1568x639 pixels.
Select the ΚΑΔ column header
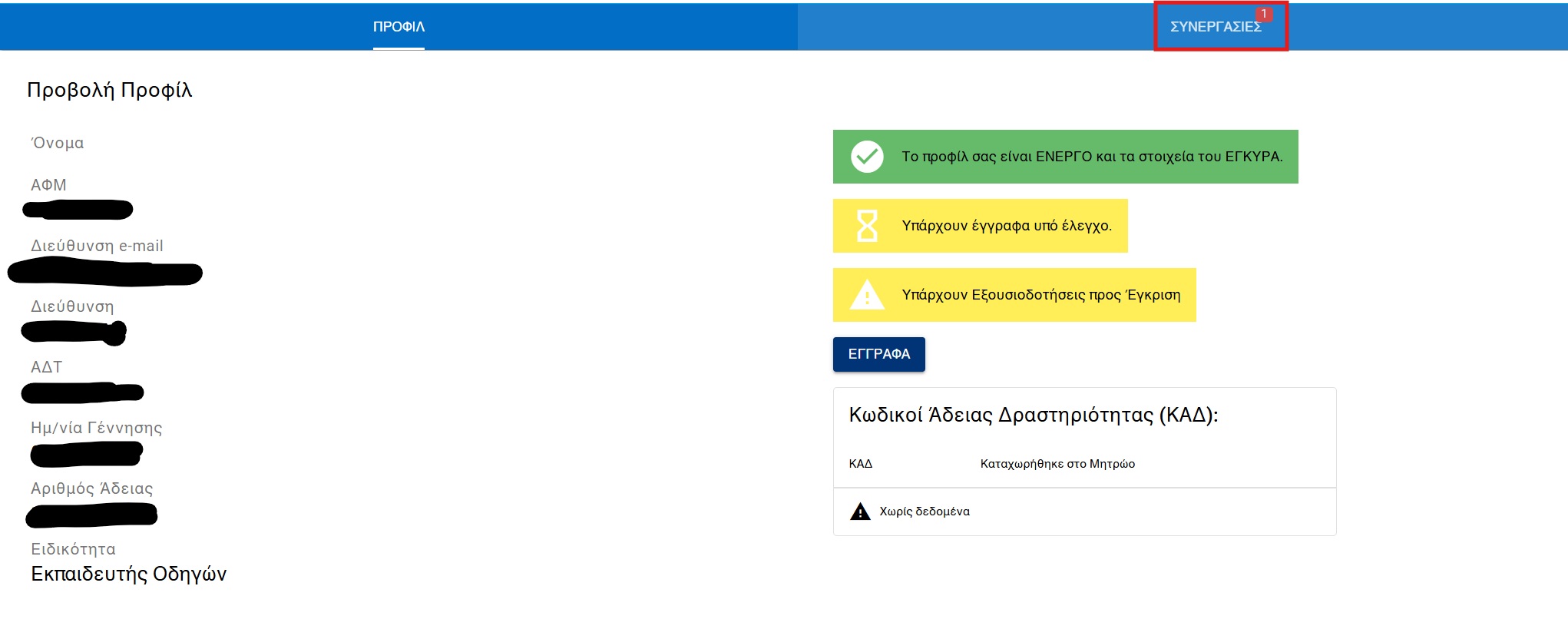click(860, 464)
